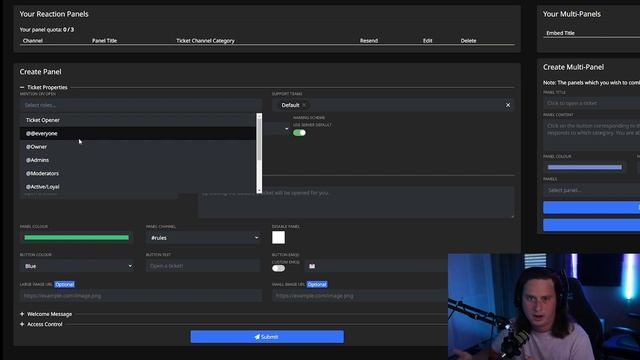The width and height of the screenshot is (640, 360).
Task: Click the Embed Title column header
Action: (x=560, y=33)
